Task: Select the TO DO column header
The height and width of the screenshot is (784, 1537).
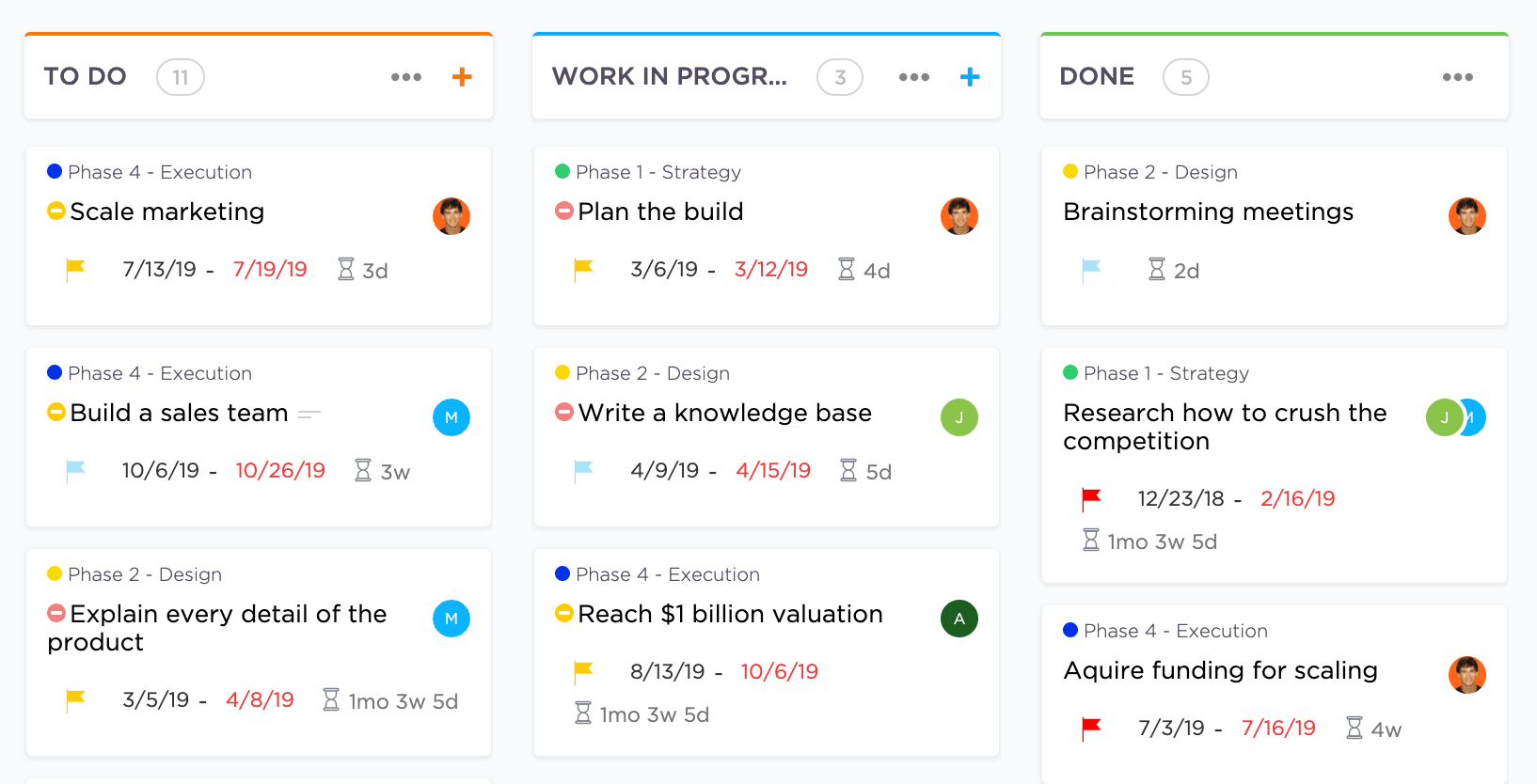Action: coord(86,77)
